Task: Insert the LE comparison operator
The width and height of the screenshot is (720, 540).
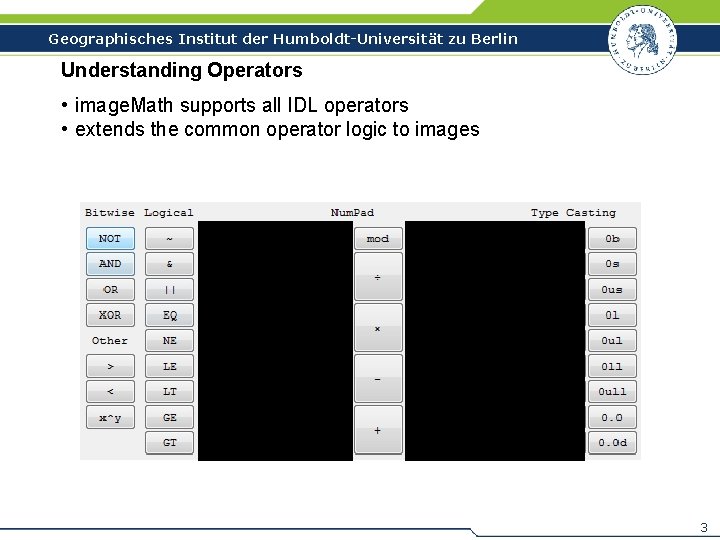Action: [x=169, y=366]
